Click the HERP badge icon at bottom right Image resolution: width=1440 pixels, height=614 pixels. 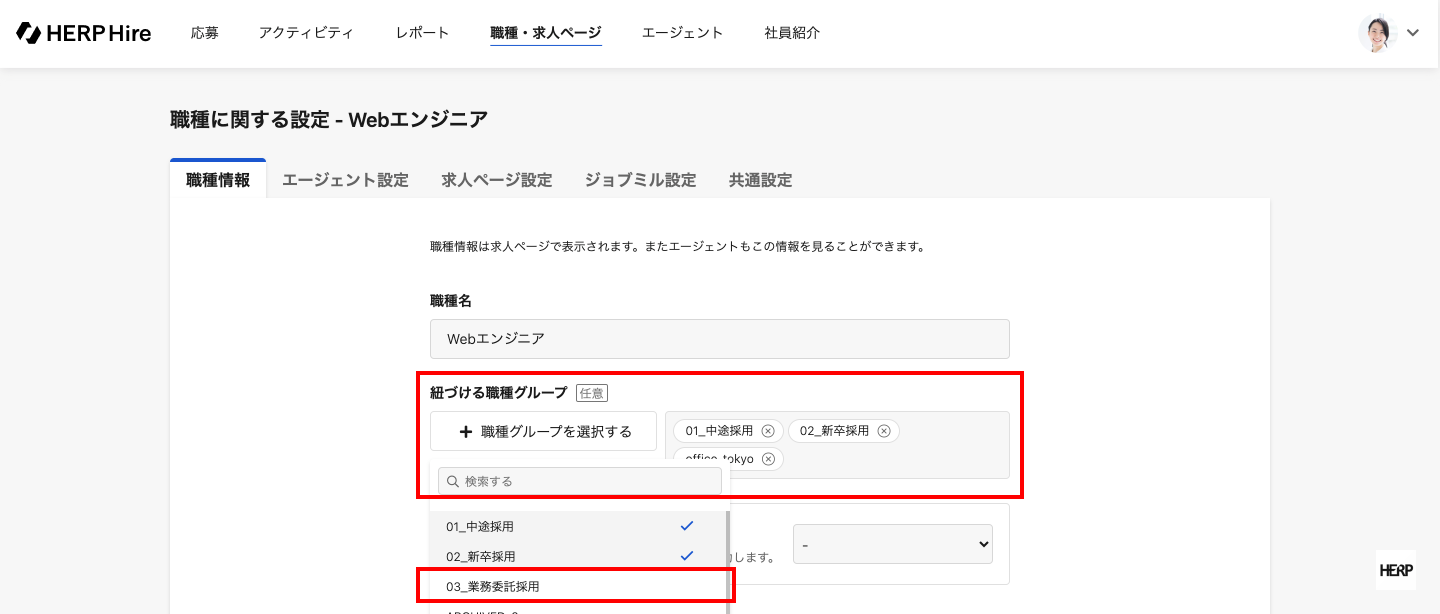pyautogui.click(x=1395, y=570)
